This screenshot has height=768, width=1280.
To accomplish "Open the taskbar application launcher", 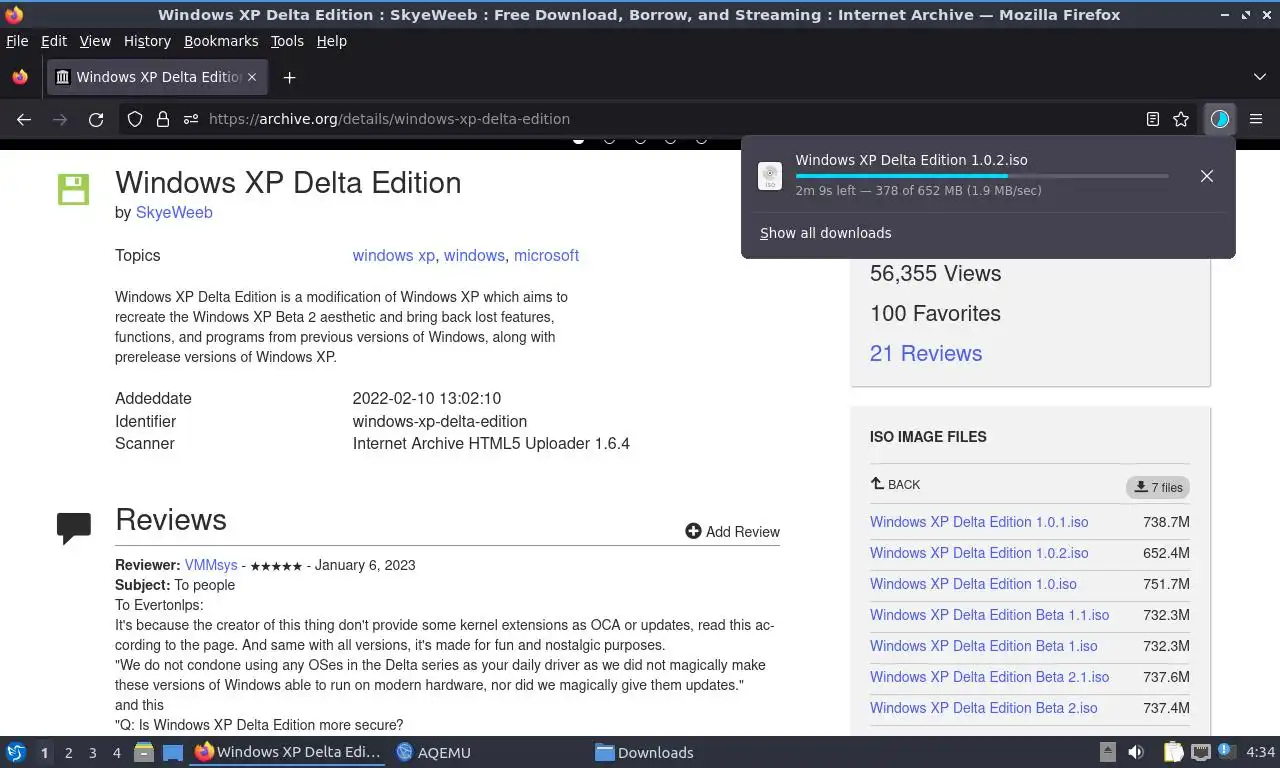I will [x=16, y=752].
